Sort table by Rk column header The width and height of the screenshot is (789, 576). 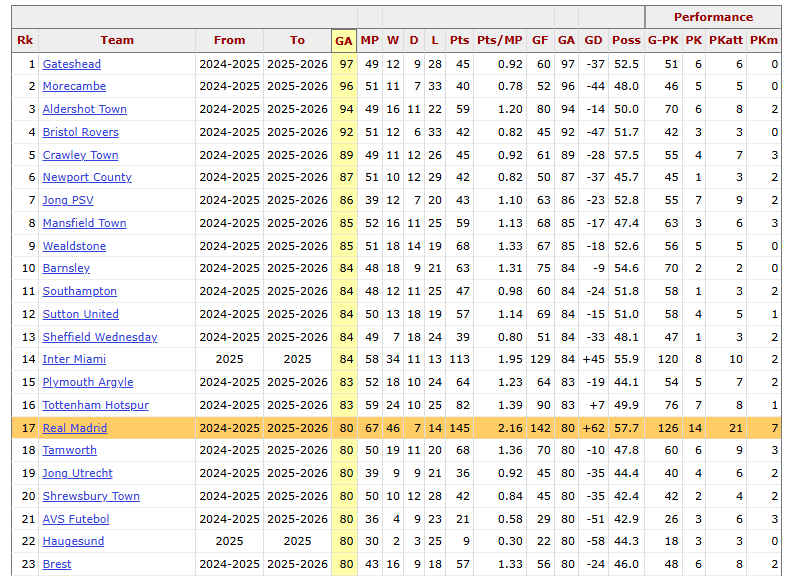pos(25,40)
